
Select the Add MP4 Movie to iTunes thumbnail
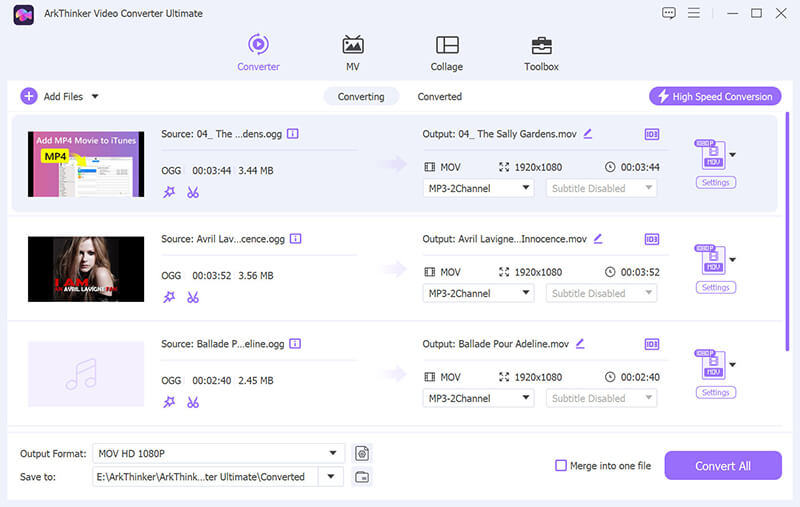86,164
